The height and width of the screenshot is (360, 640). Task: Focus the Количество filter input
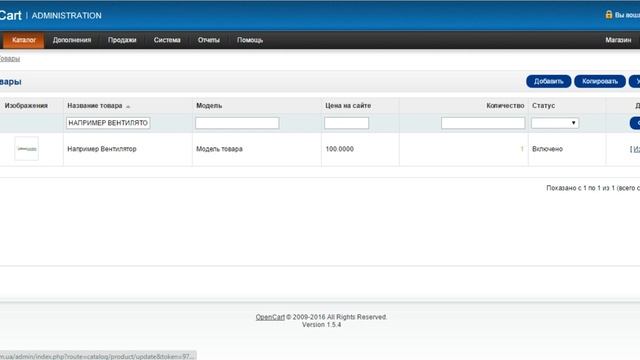(483, 123)
